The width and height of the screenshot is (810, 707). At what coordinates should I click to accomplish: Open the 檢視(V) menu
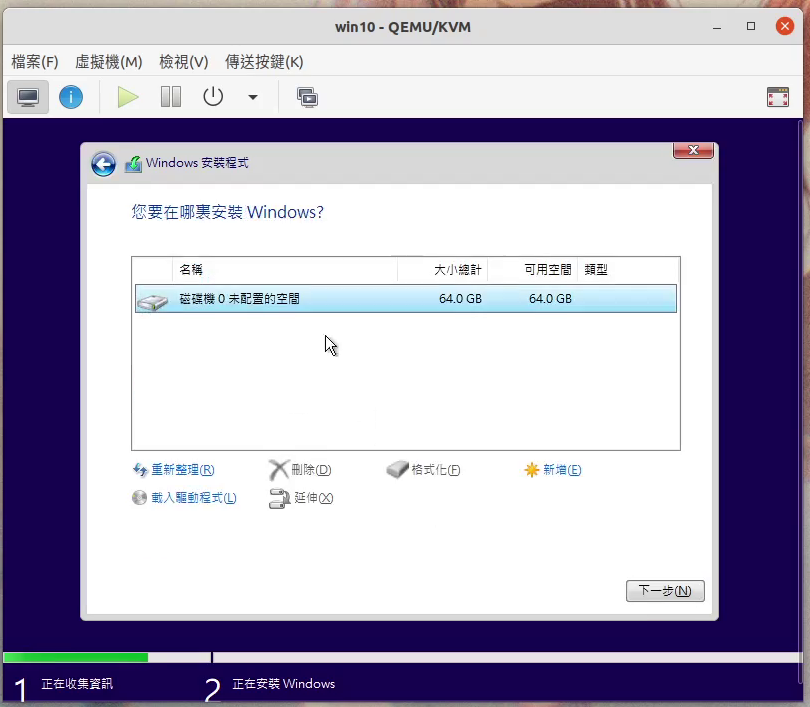click(184, 62)
